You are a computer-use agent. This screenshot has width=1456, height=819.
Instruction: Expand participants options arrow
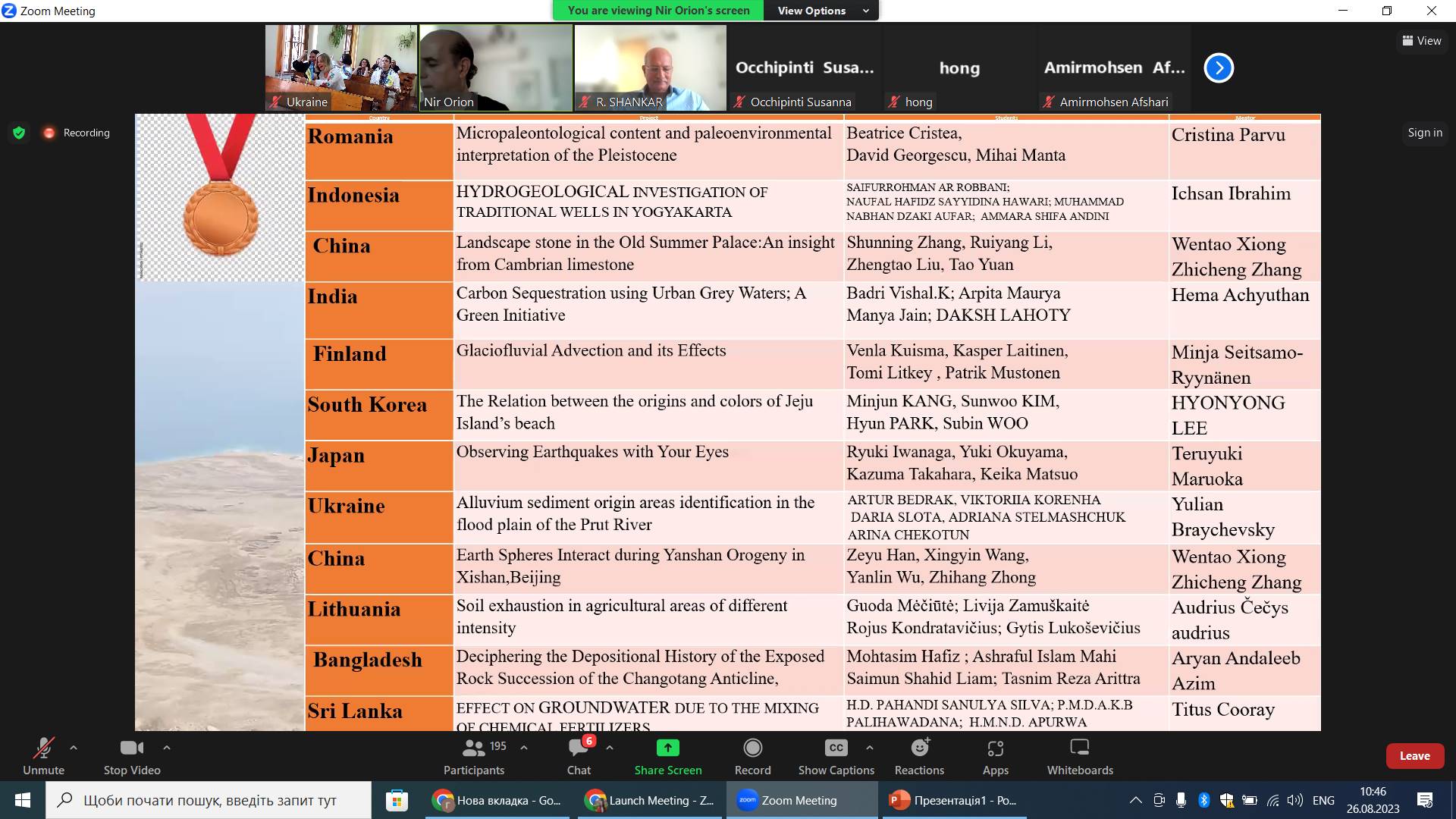point(524,748)
